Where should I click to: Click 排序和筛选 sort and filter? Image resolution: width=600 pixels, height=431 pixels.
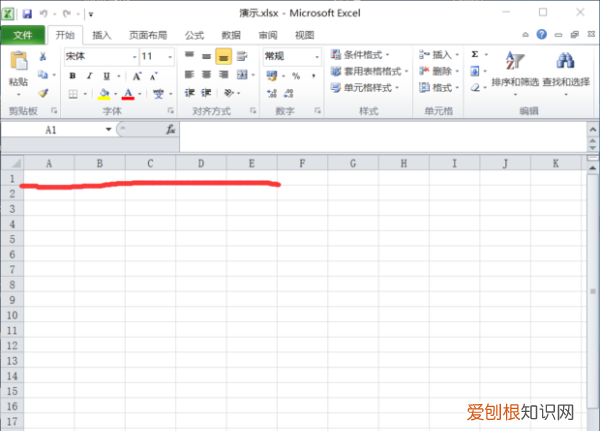(x=515, y=73)
